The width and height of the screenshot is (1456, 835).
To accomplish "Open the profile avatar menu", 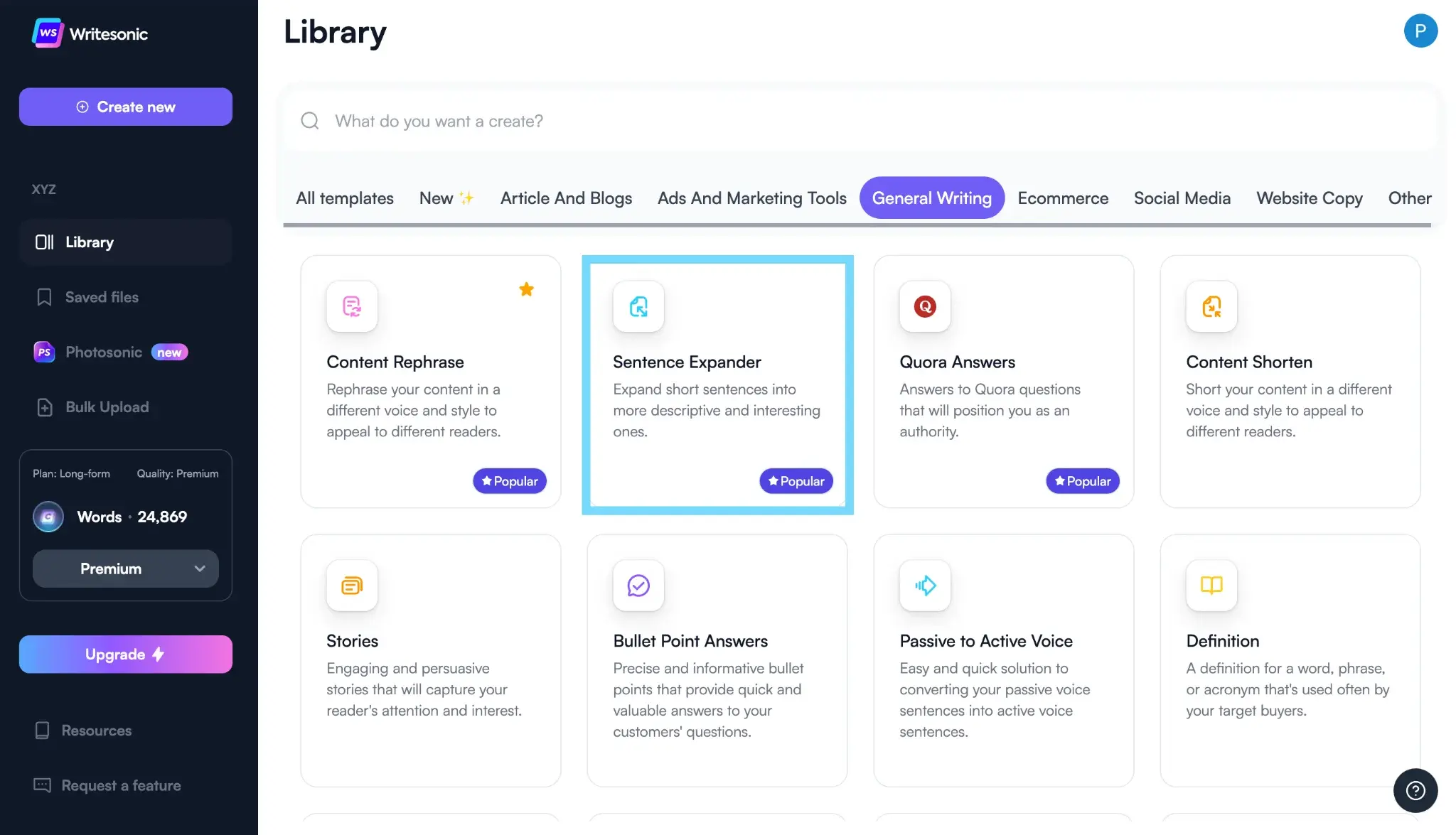I will [x=1420, y=31].
